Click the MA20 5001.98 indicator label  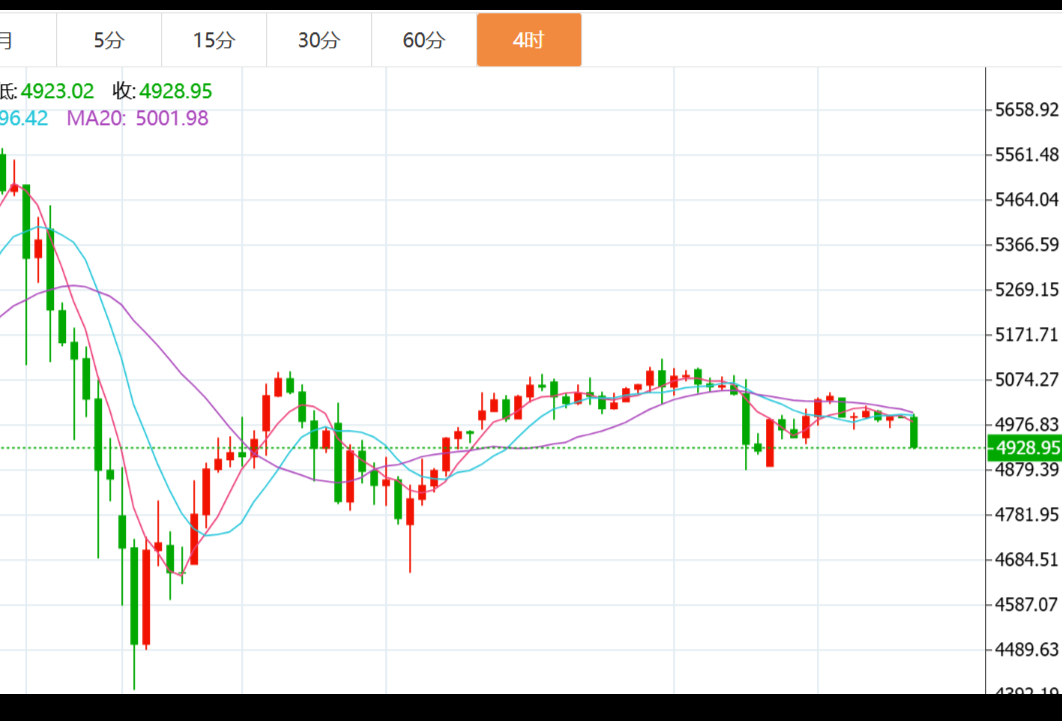138,118
